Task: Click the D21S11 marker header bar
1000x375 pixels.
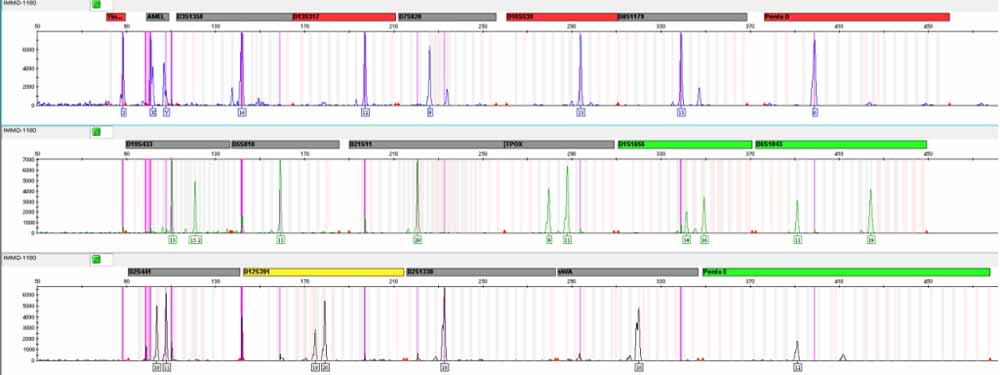Action: pyautogui.click(x=425, y=144)
